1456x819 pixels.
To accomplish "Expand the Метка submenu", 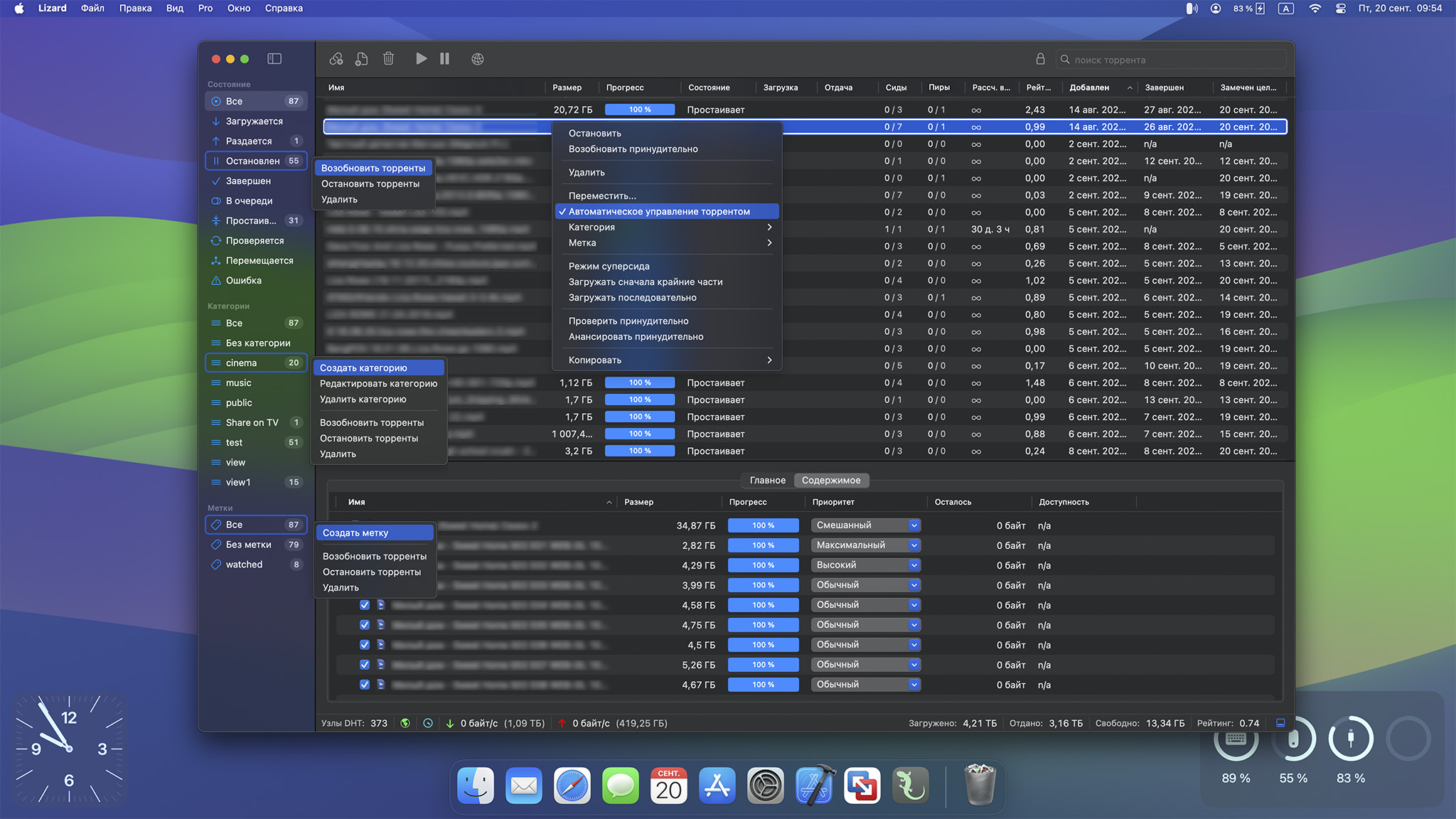I will (667, 242).
